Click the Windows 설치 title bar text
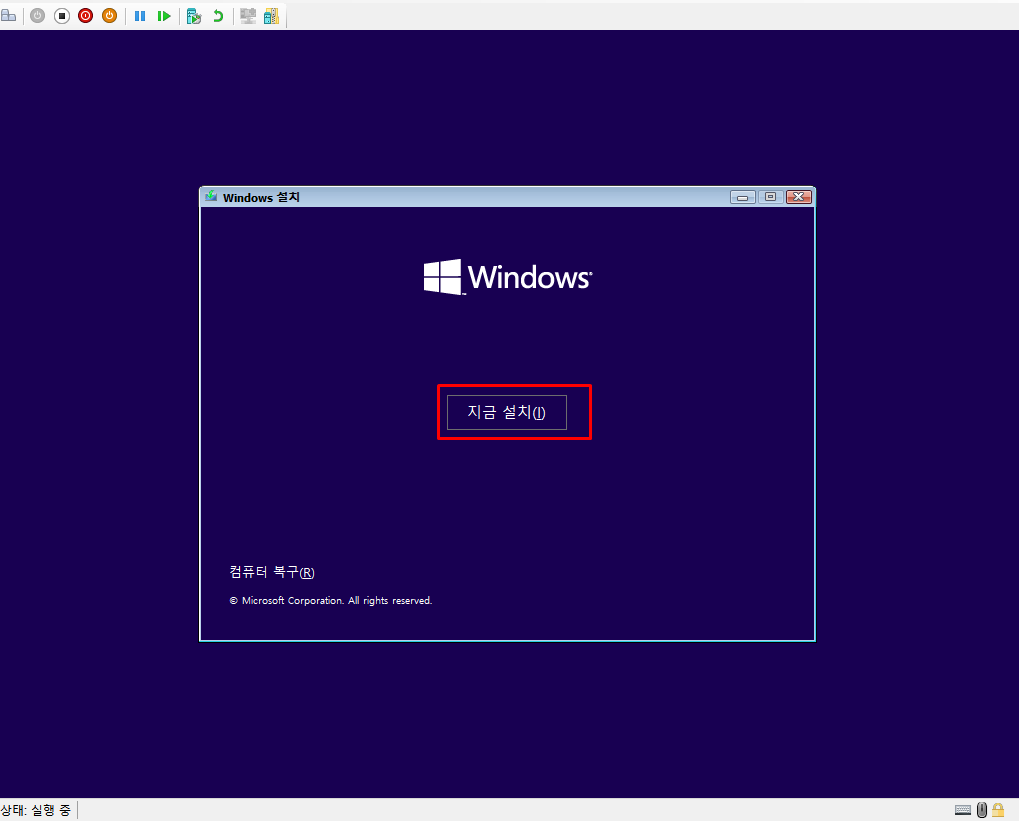This screenshot has width=1019, height=821. click(x=261, y=197)
